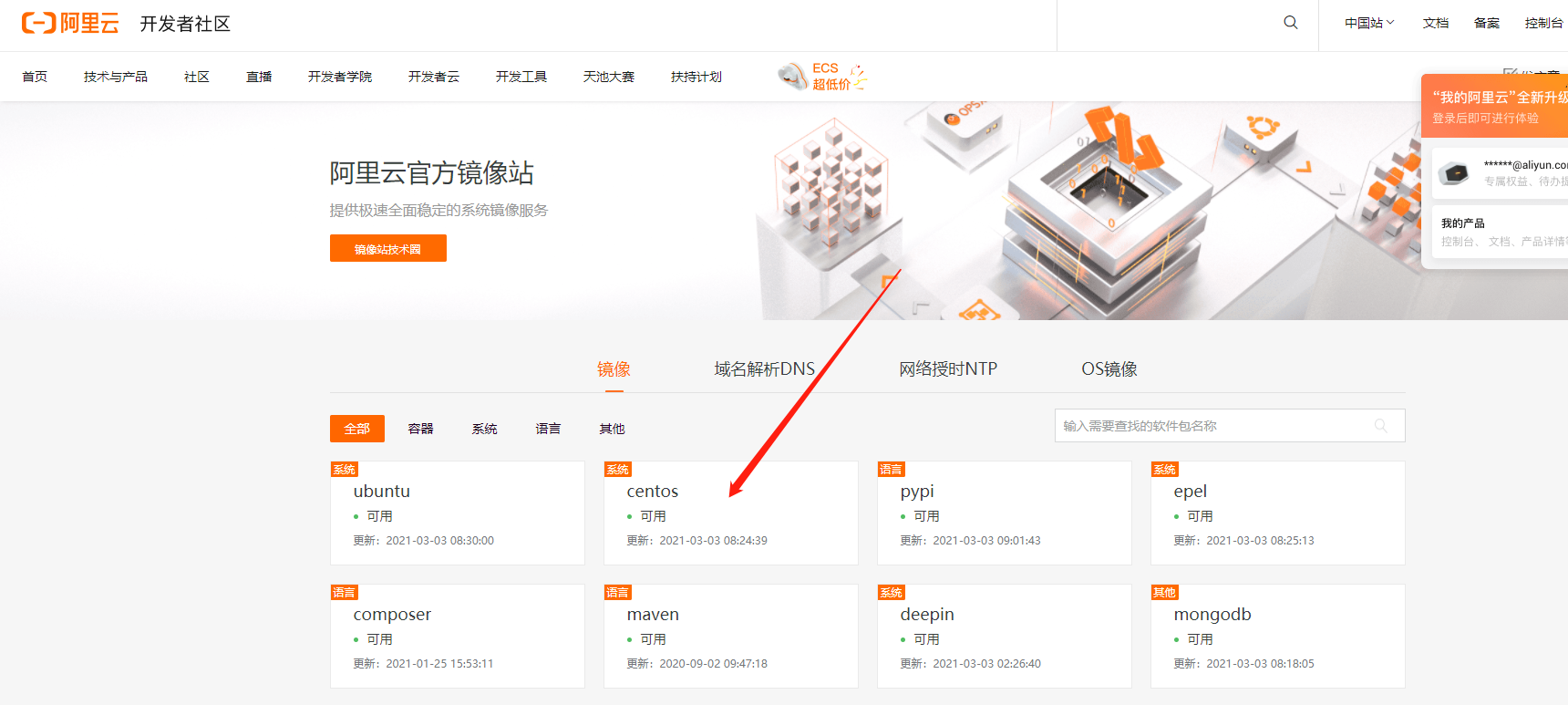Select the 镜像 tab
This screenshot has height=705, width=1568.
tap(614, 369)
